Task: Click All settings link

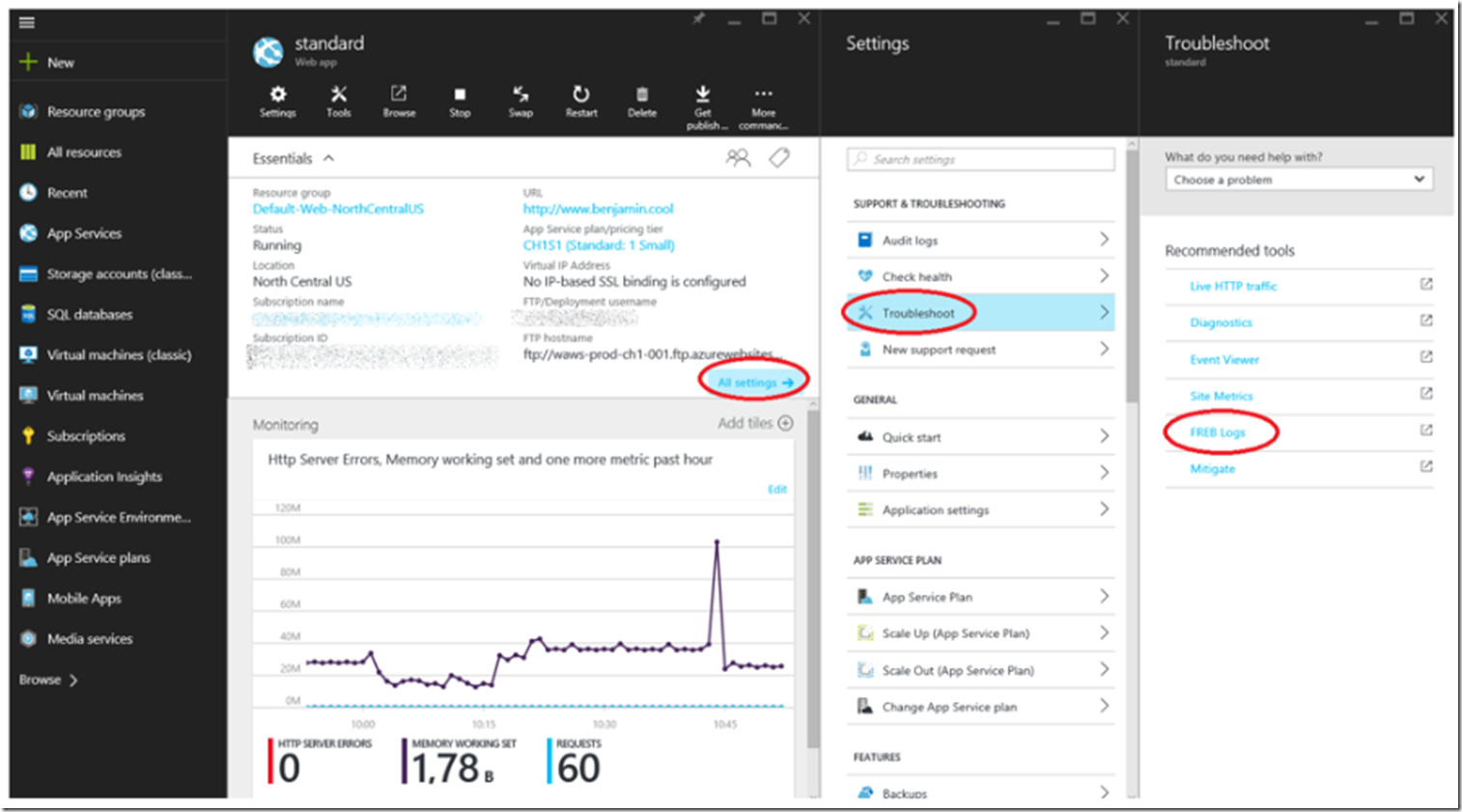Action: click(755, 382)
